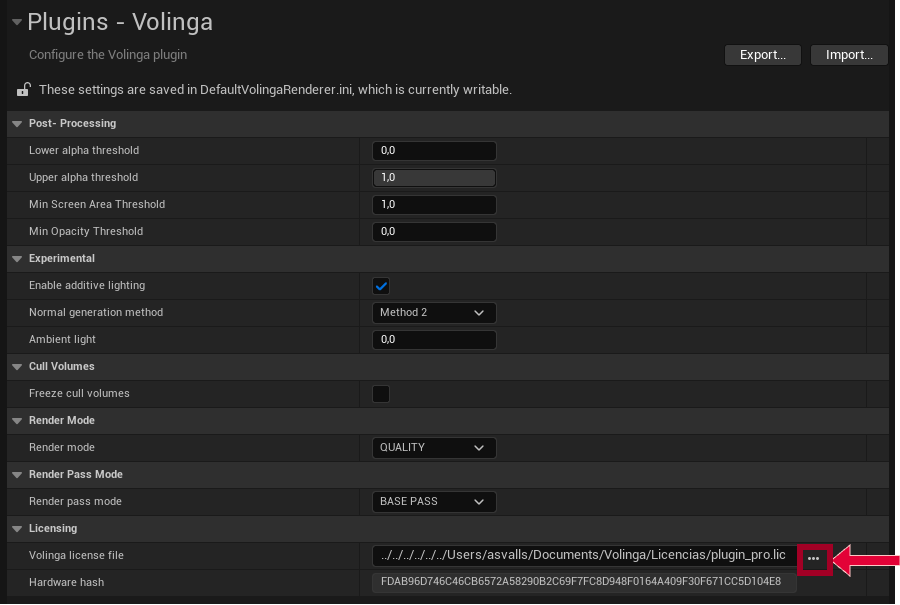
Task: Click the license file browse ellipsis button
Action: [x=813, y=558]
